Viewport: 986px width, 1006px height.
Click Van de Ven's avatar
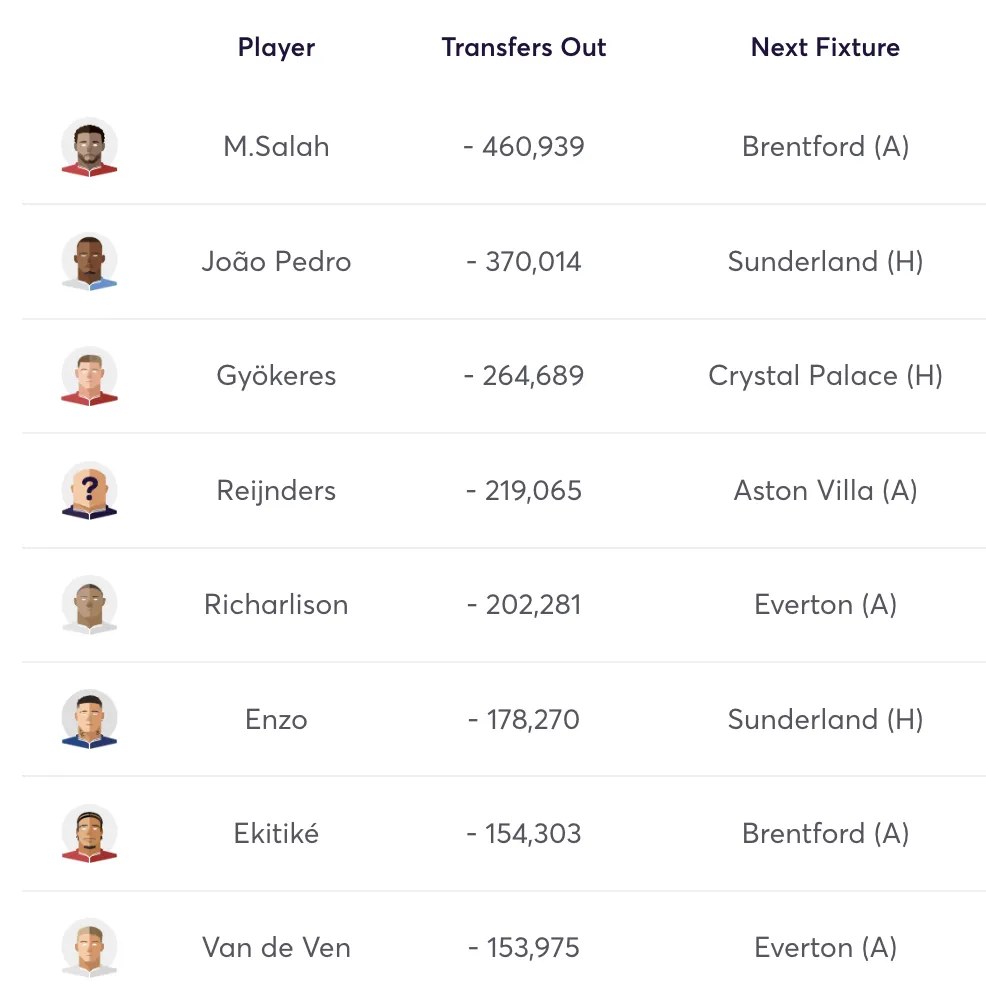coord(89,948)
